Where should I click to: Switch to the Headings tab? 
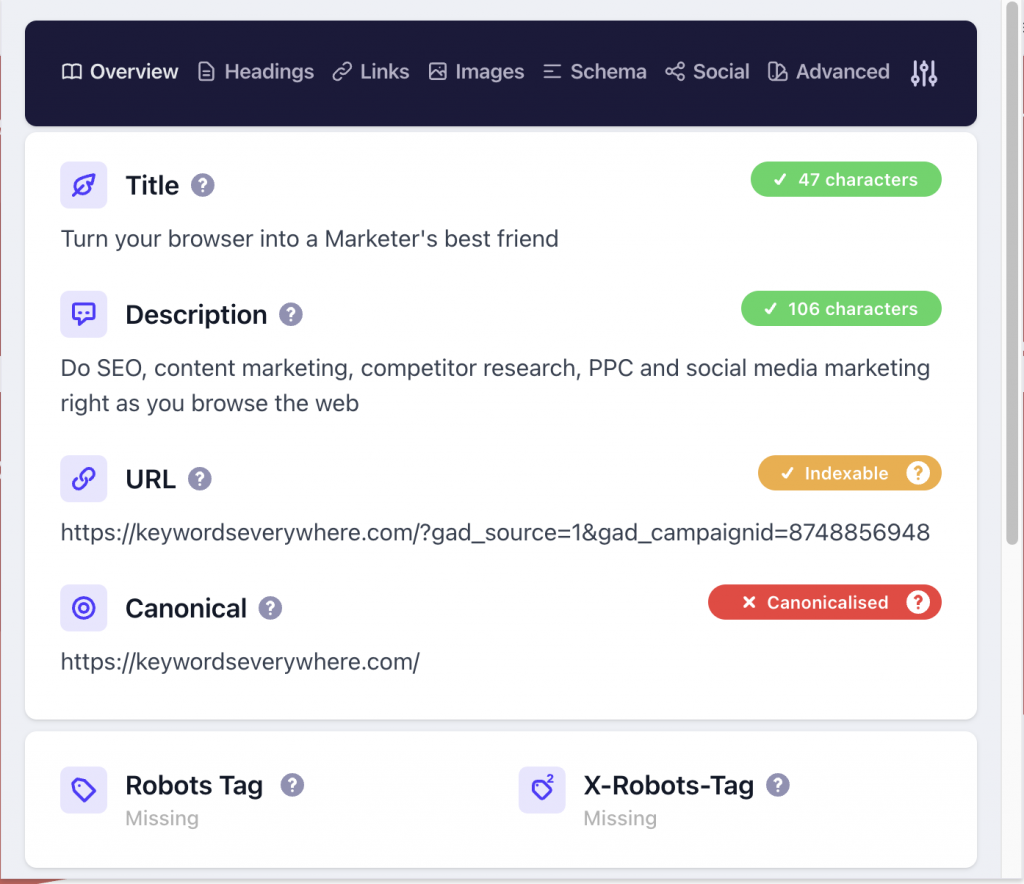point(256,72)
